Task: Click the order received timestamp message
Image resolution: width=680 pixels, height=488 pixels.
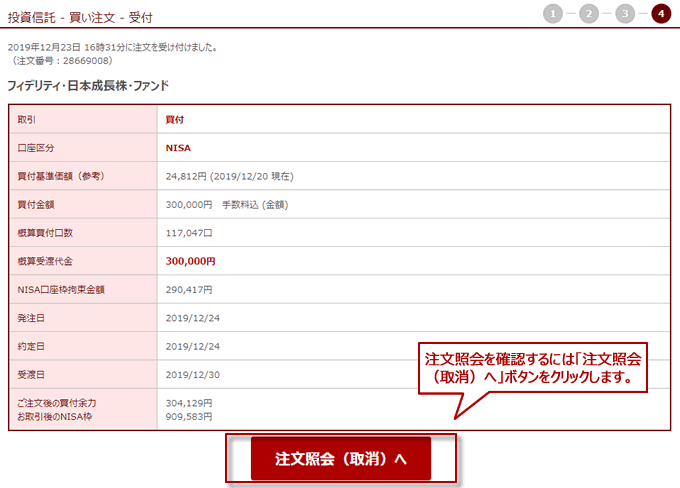Action: pos(113,47)
